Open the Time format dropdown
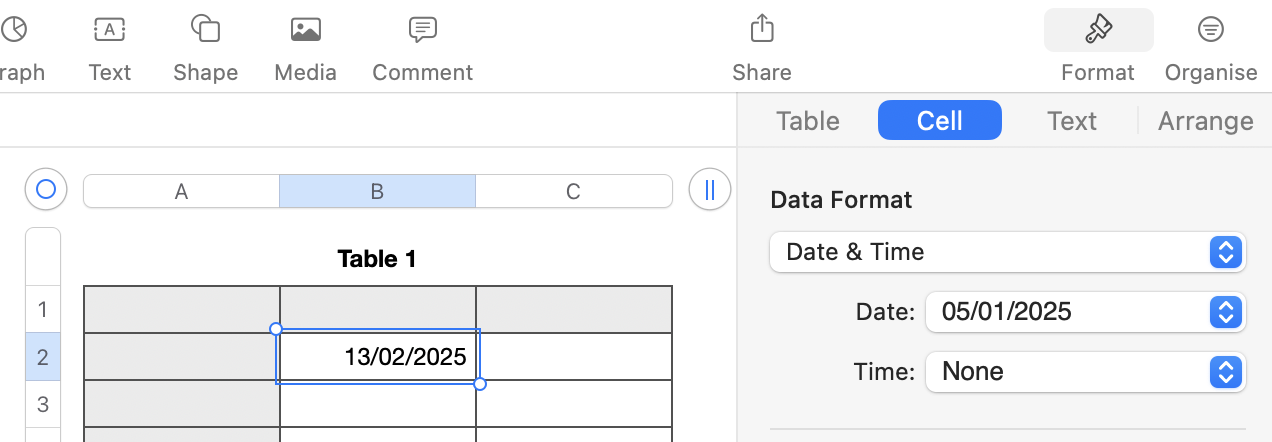This screenshot has height=442, width=1272. point(1085,372)
